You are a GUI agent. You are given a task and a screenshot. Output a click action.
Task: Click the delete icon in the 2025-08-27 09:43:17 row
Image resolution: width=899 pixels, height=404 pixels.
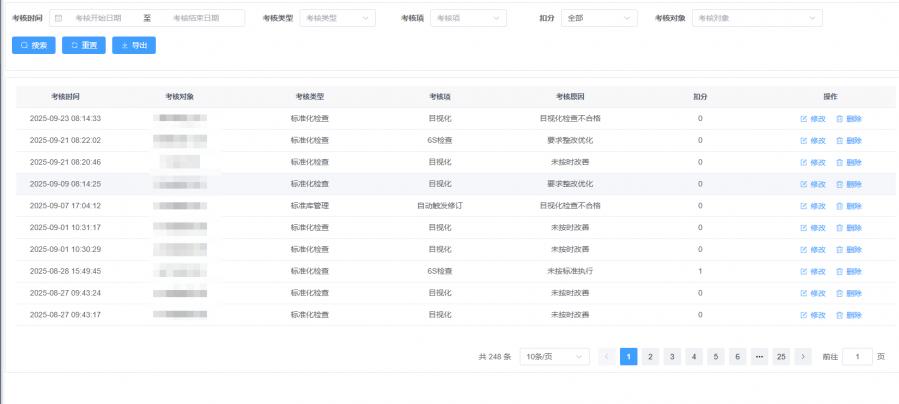[x=840, y=315]
